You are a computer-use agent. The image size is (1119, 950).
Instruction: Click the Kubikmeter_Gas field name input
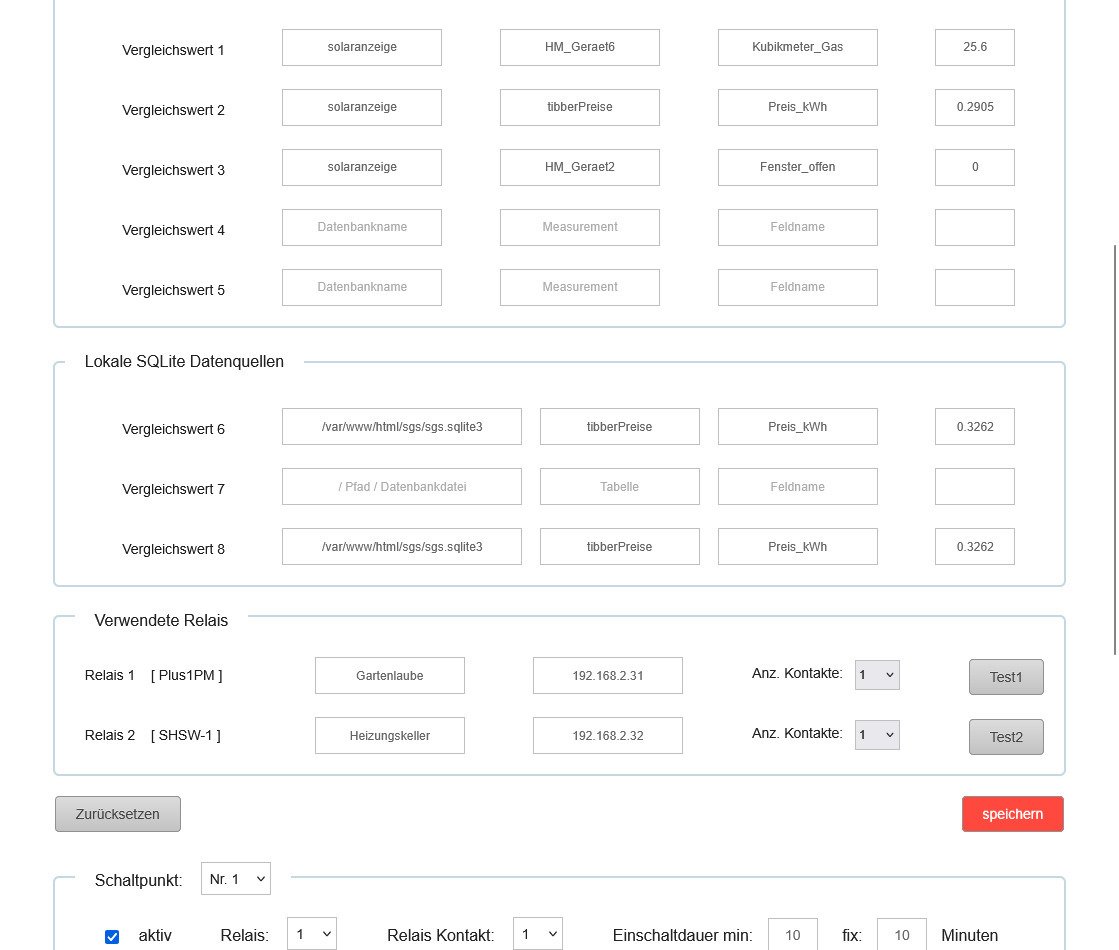point(797,47)
